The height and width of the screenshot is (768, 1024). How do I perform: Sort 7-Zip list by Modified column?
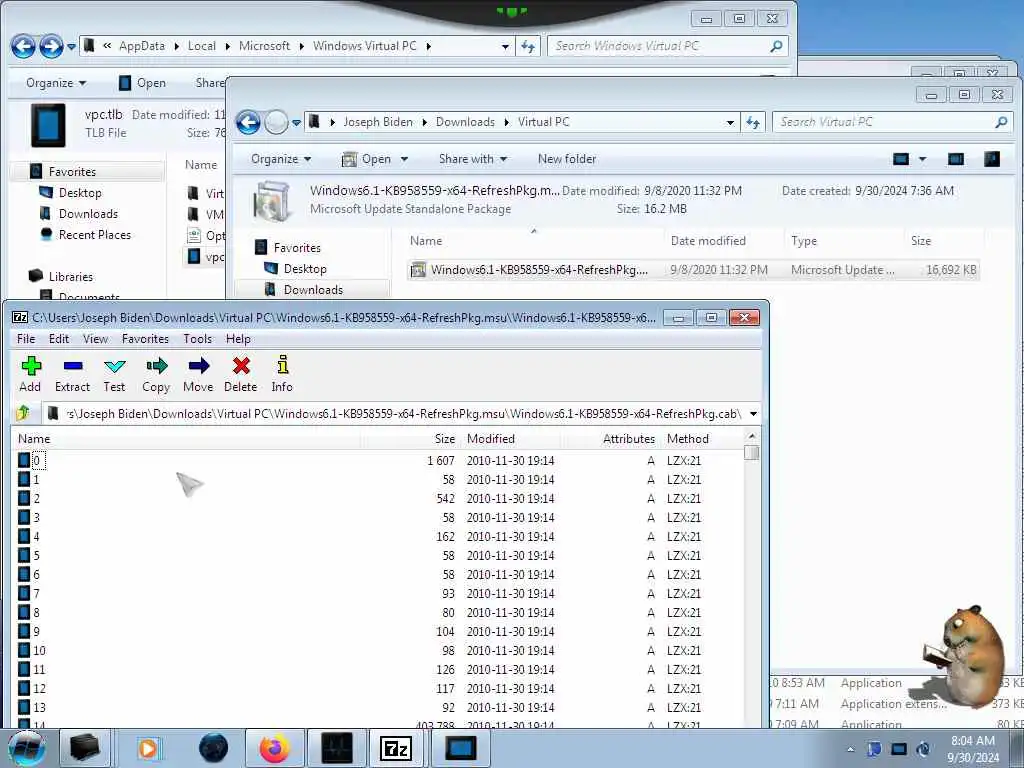490,439
